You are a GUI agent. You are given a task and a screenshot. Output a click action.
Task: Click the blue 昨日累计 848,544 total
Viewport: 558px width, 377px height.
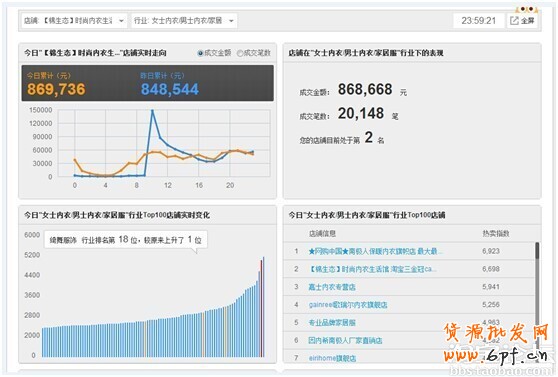(170, 89)
